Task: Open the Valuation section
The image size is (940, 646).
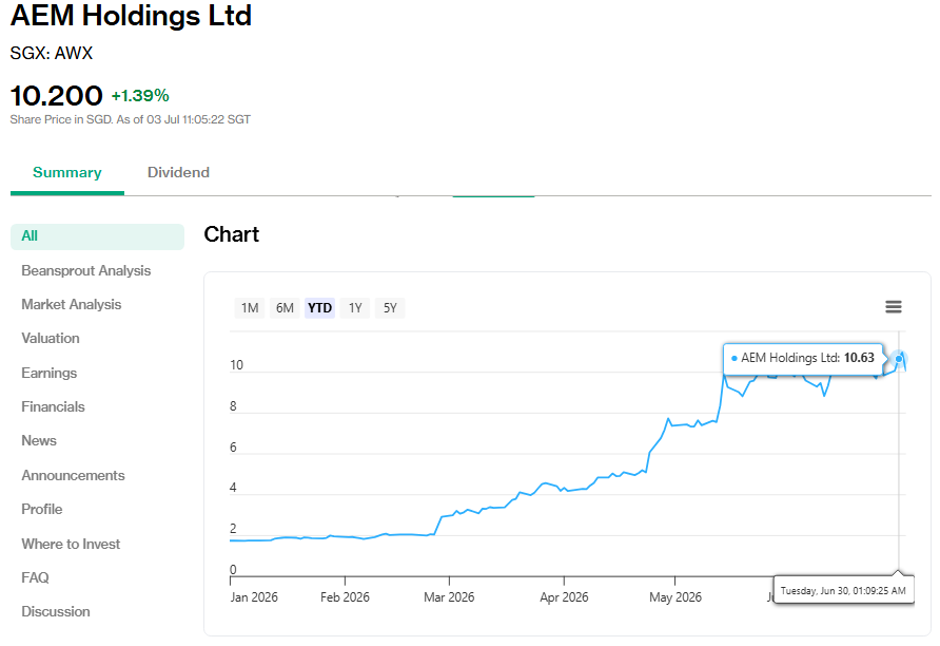Action: [50, 339]
